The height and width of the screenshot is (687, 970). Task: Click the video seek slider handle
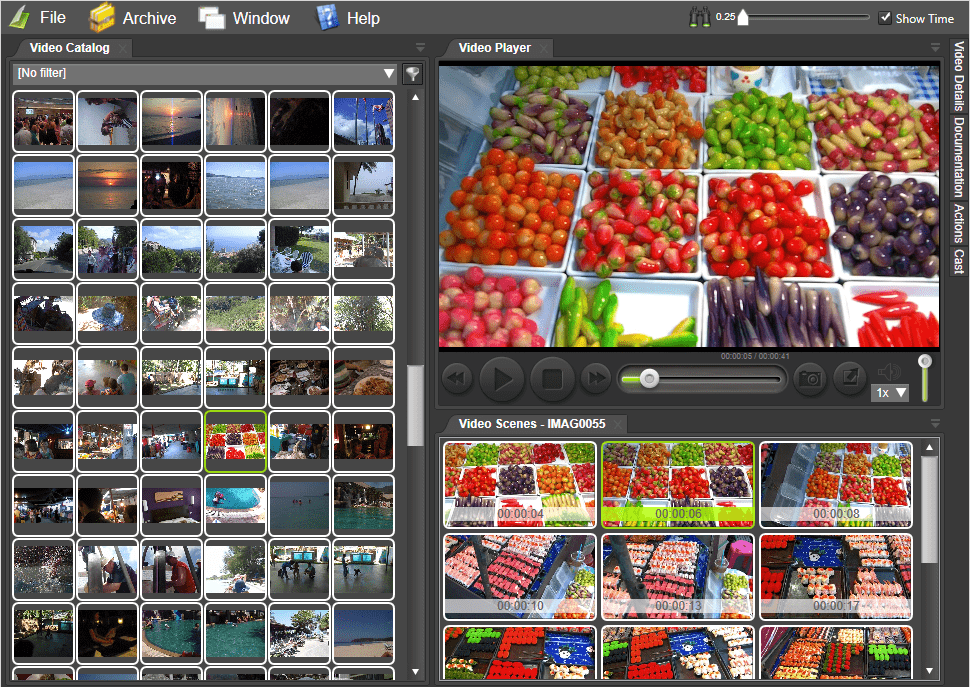[650, 378]
